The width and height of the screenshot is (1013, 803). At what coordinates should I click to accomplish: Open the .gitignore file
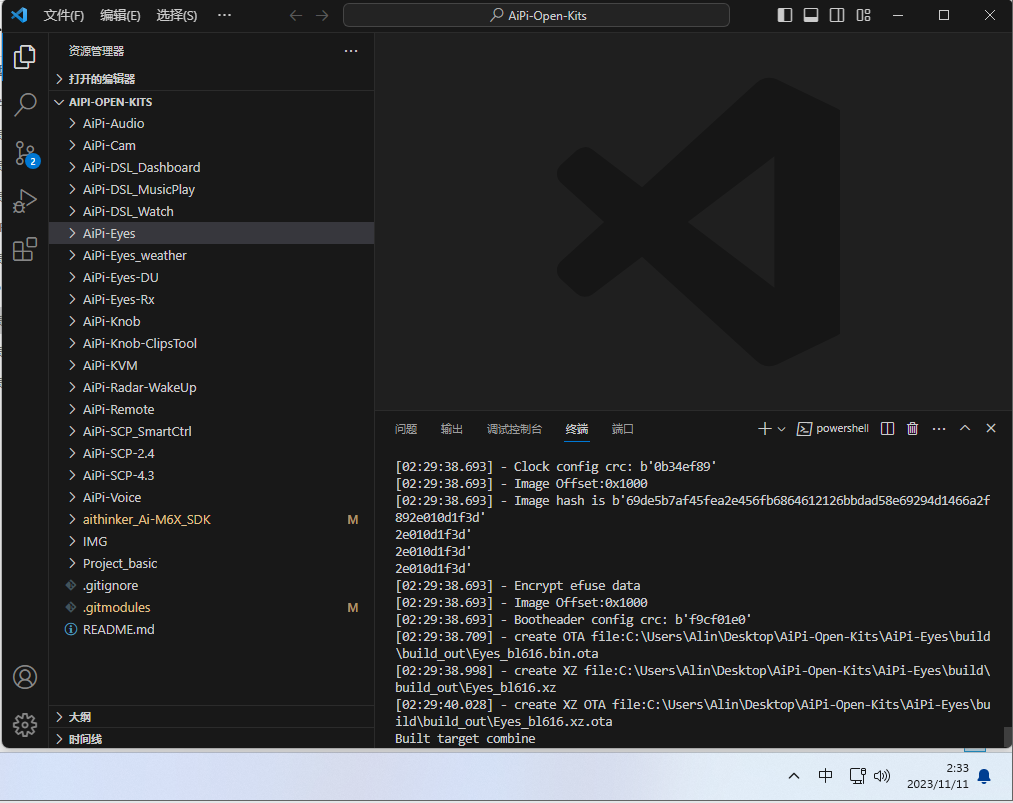[x=212, y=585]
